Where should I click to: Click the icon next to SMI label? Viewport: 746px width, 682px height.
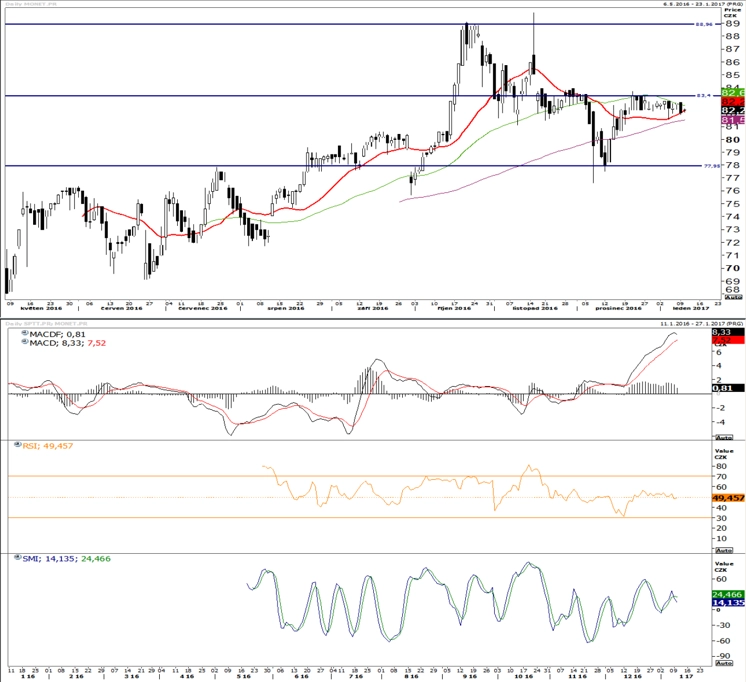coord(18,558)
